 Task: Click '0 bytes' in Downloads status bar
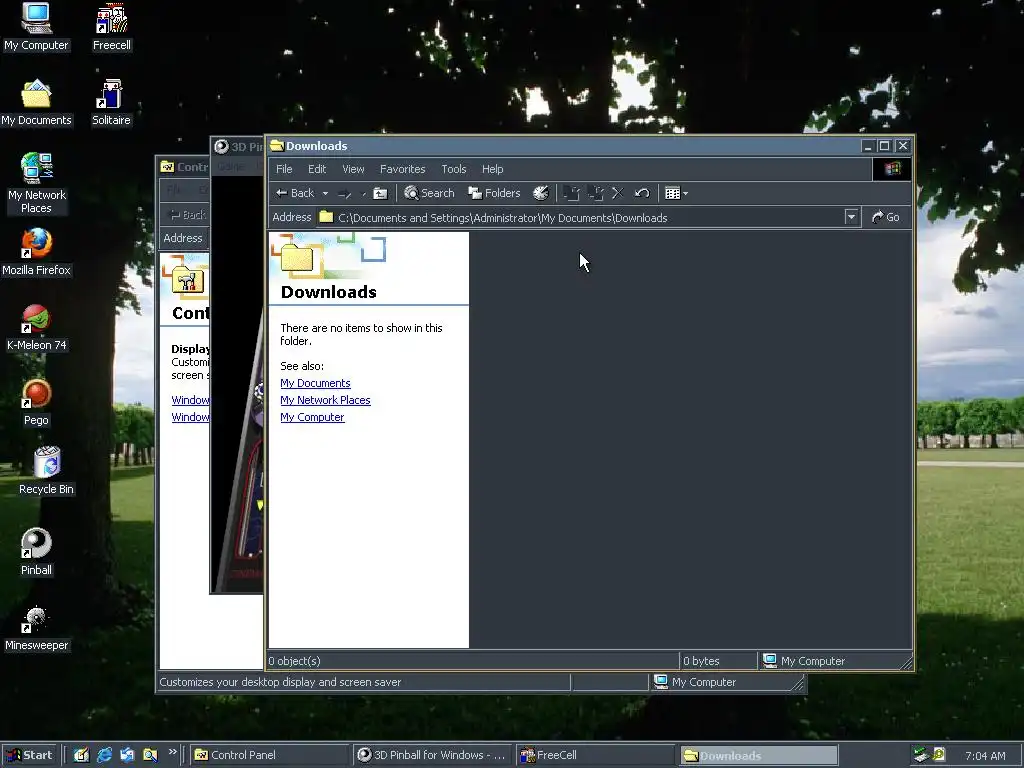[701, 661]
